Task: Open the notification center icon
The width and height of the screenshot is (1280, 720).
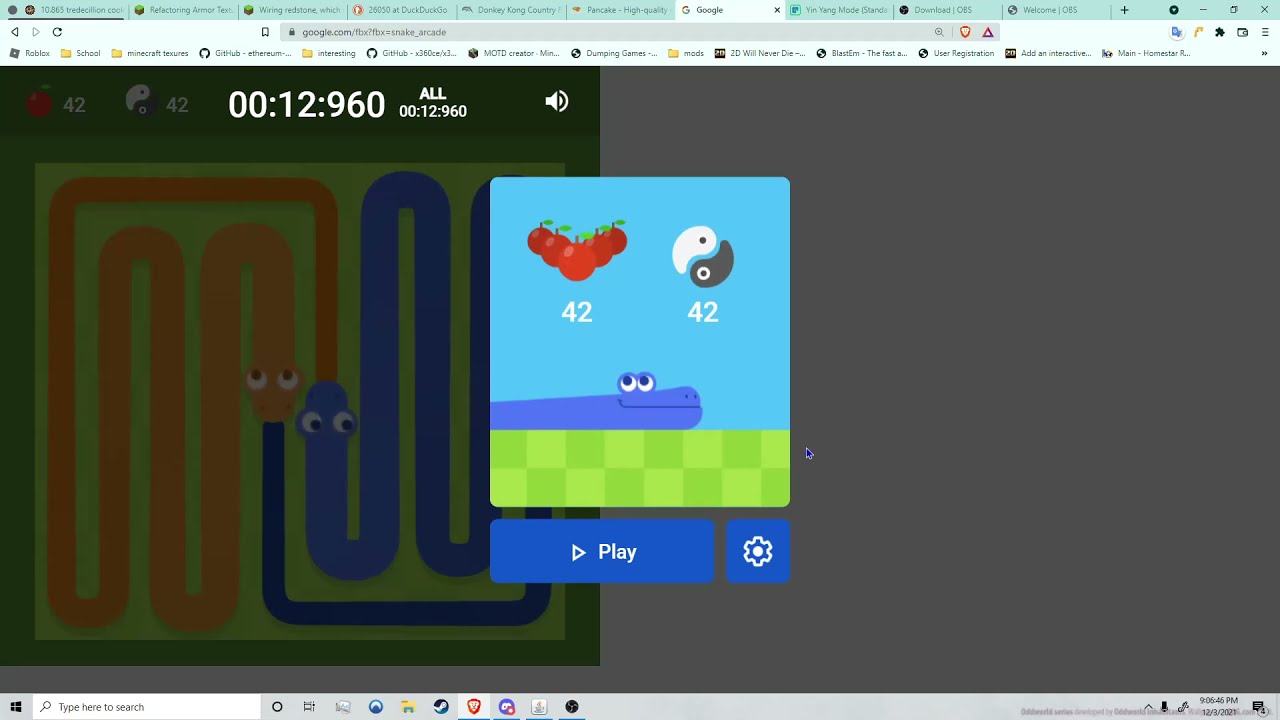Action: point(1259,707)
